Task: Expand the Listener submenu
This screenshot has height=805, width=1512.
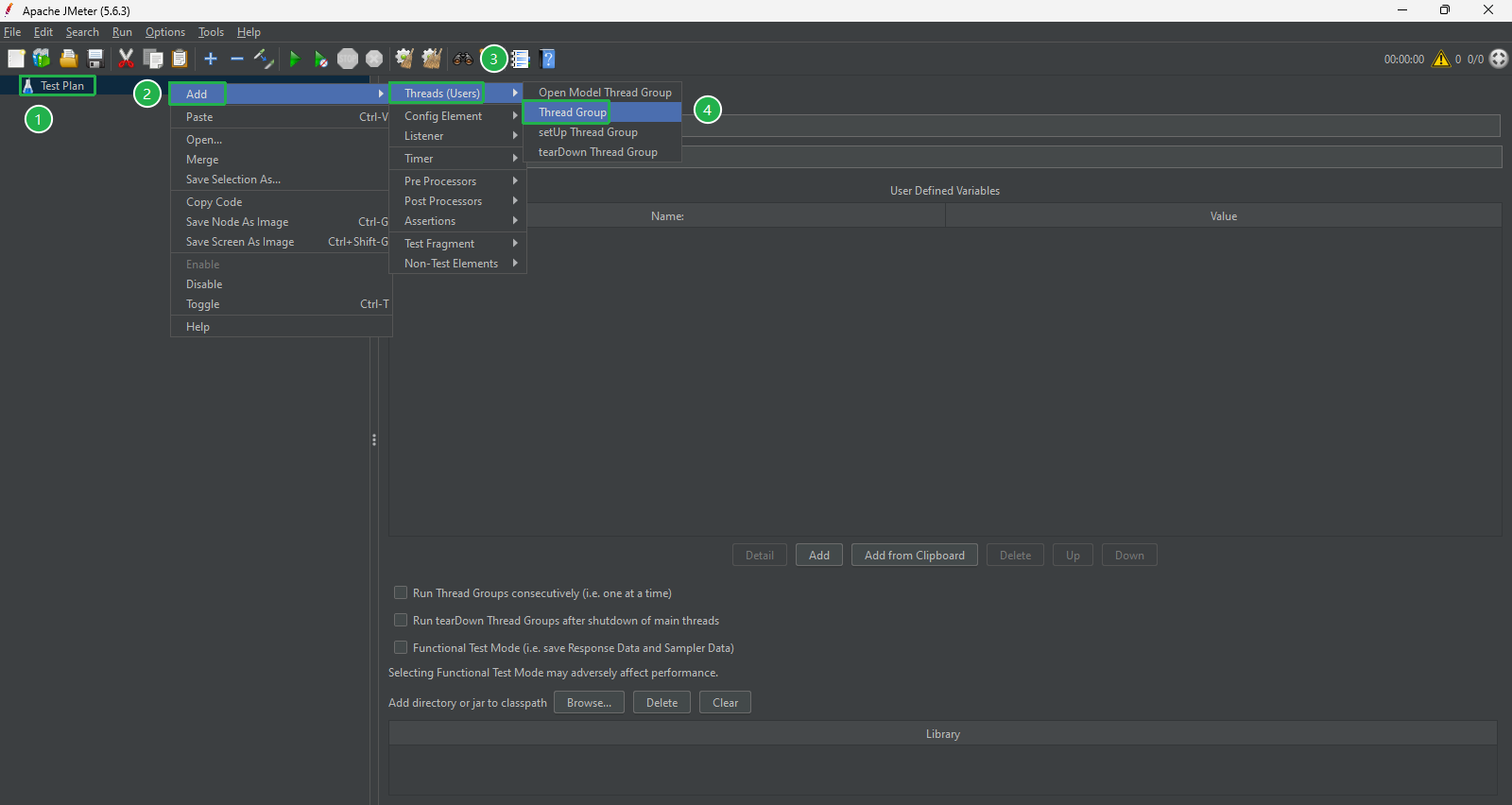Action: point(457,135)
